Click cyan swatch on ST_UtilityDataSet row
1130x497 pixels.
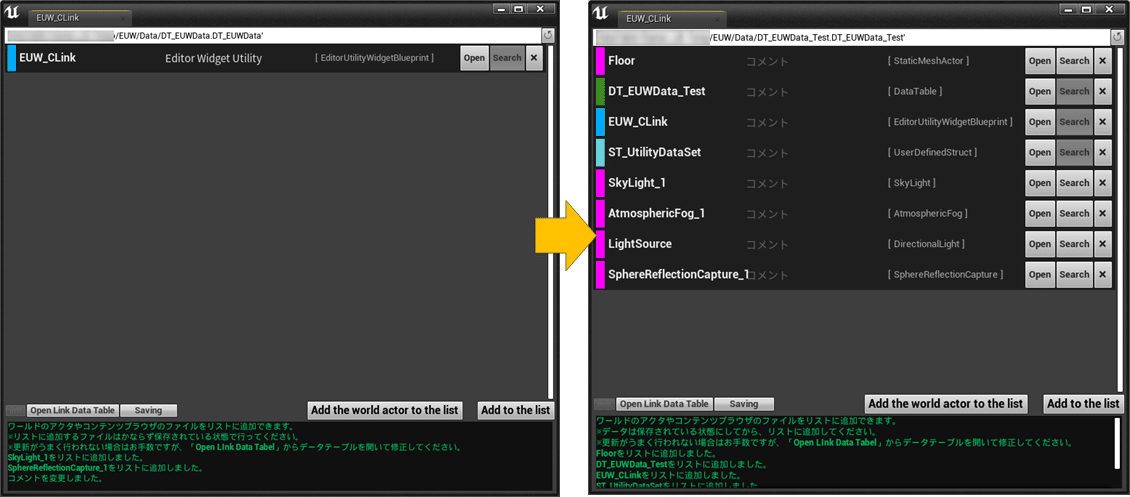[x=600, y=153]
